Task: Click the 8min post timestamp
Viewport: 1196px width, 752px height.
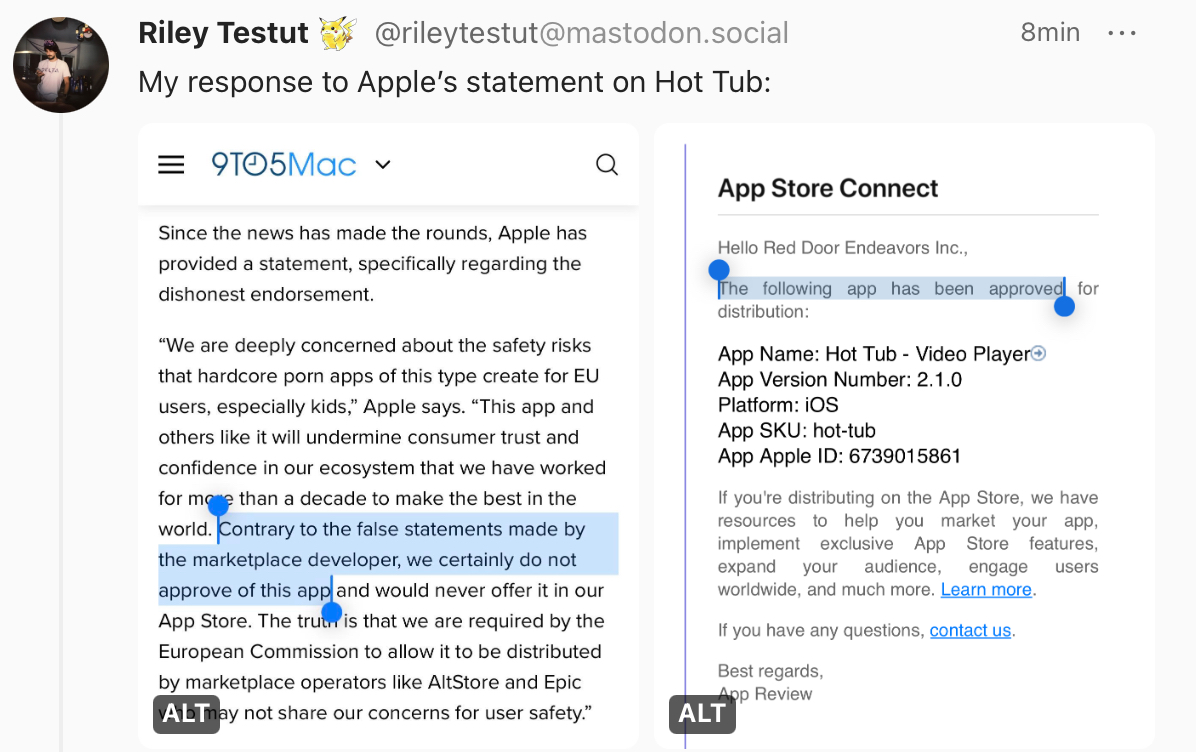Action: [x=1050, y=32]
